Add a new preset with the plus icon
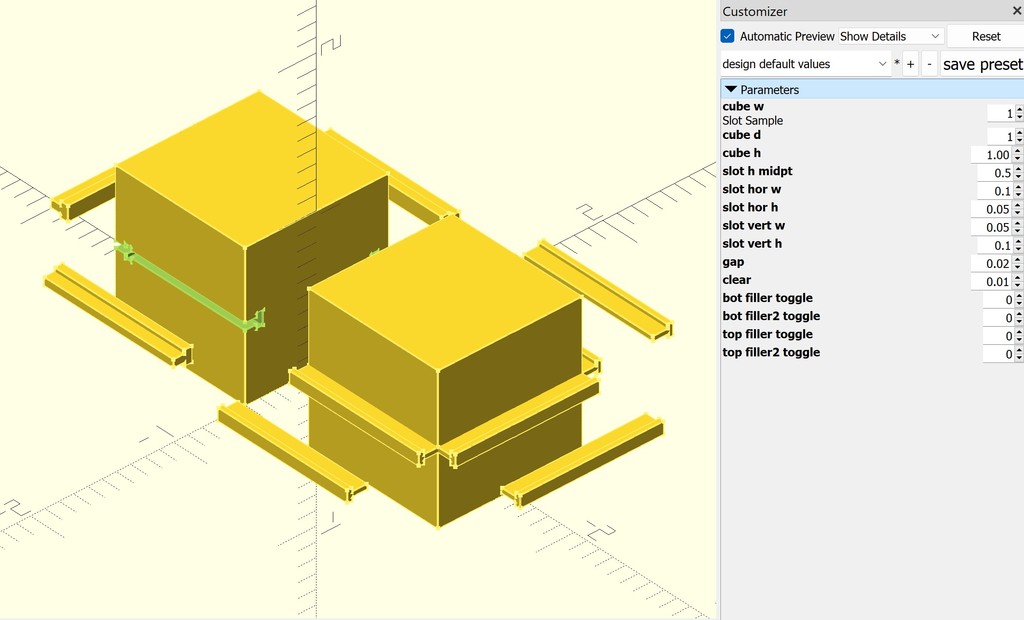The height and width of the screenshot is (620, 1024). (x=910, y=63)
